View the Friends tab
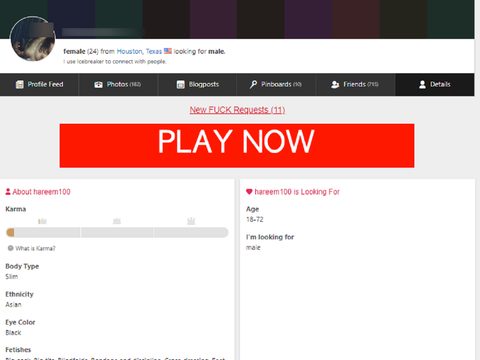This screenshot has width=480, height=360. (355, 84)
